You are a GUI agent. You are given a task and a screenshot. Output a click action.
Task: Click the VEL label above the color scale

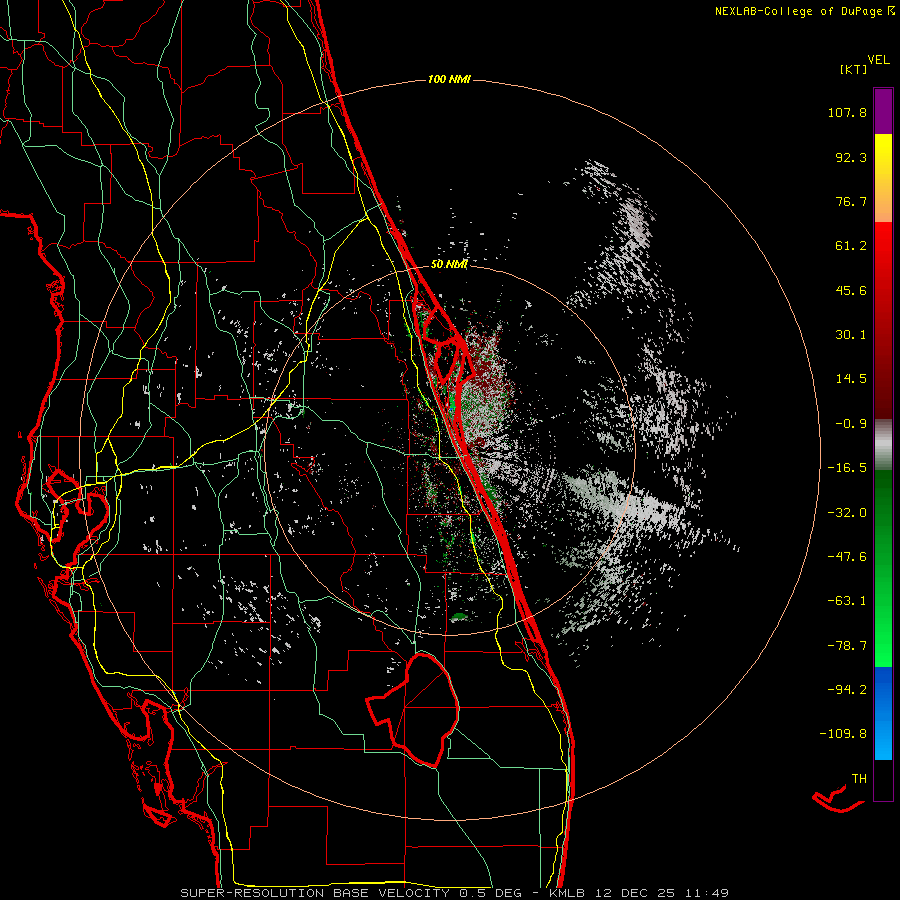pyautogui.click(x=878, y=60)
